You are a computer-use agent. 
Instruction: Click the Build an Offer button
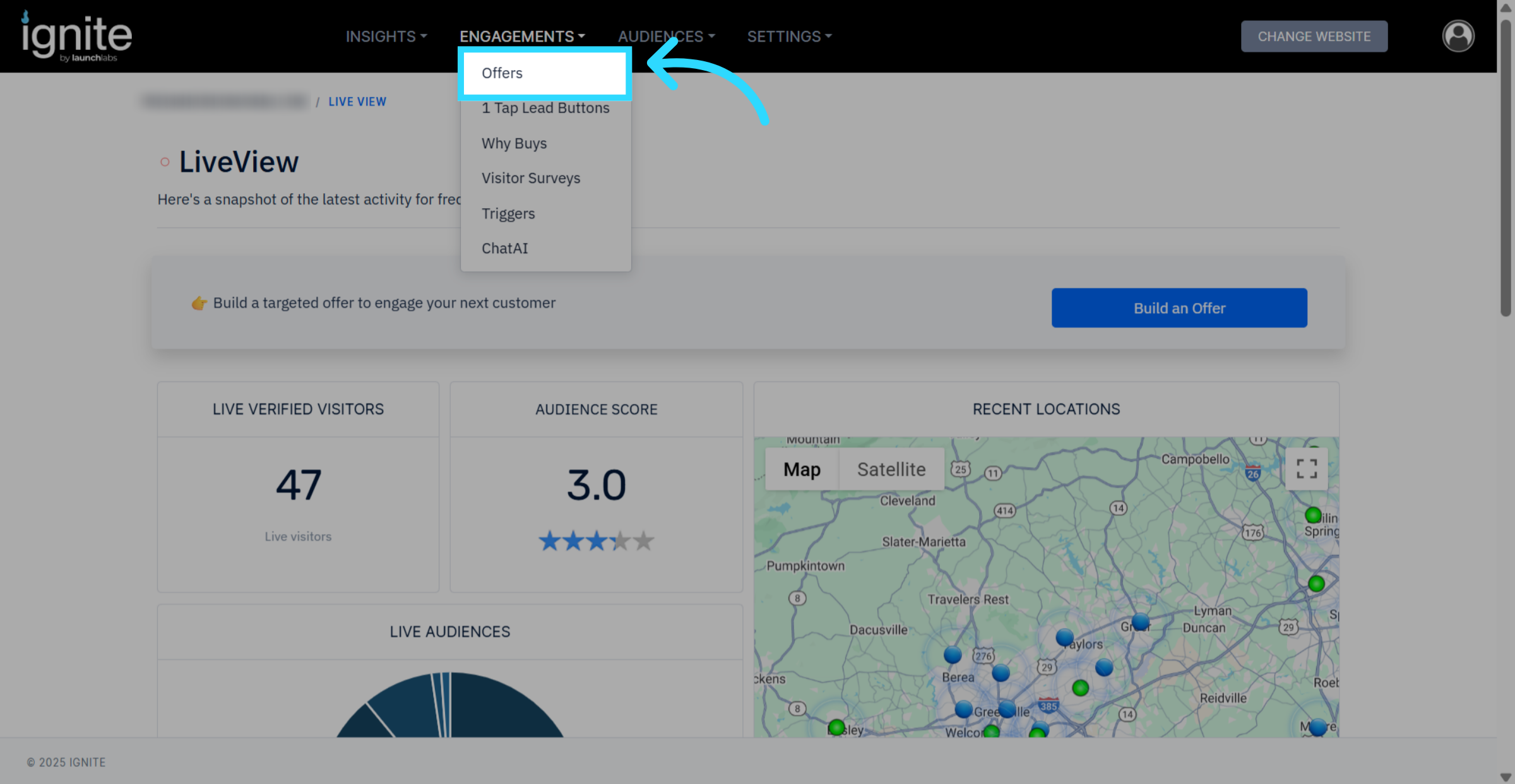pyautogui.click(x=1179, y=308)
